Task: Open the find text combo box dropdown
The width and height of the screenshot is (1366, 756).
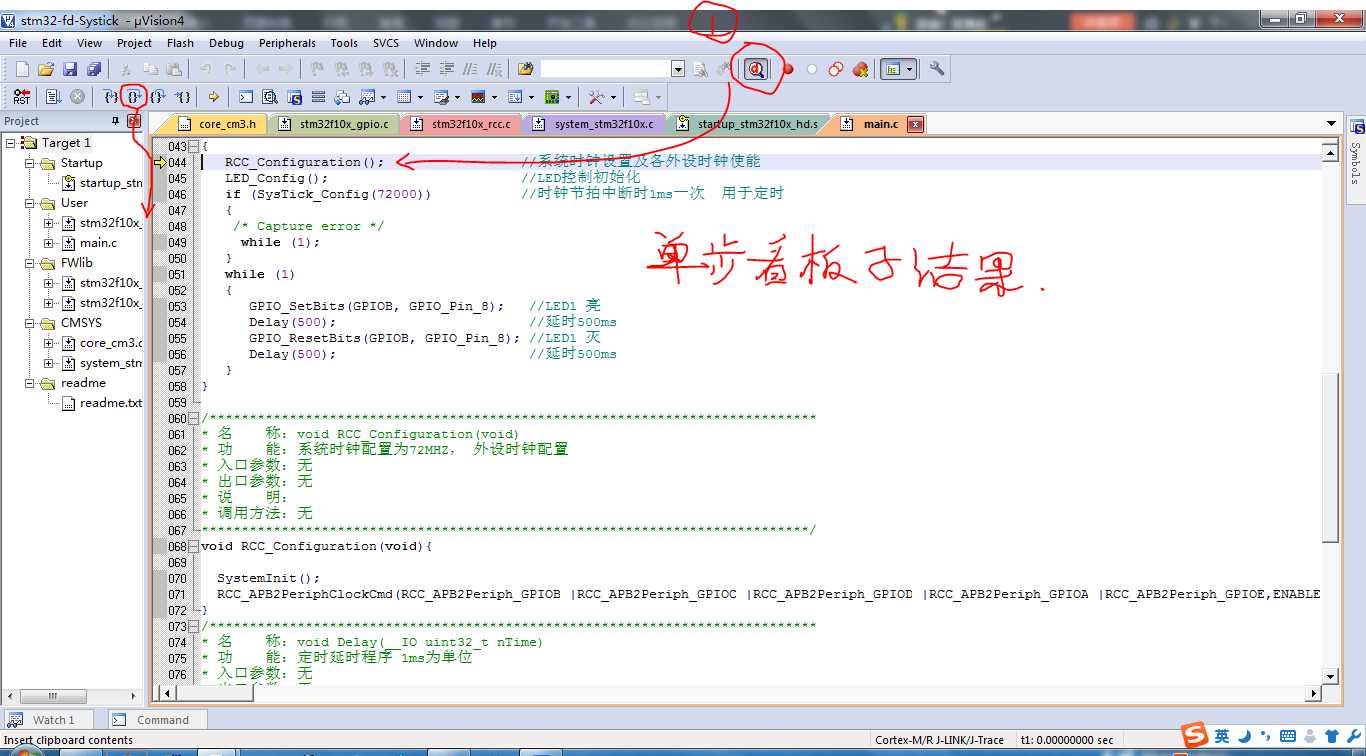Action: coord(678,69)
